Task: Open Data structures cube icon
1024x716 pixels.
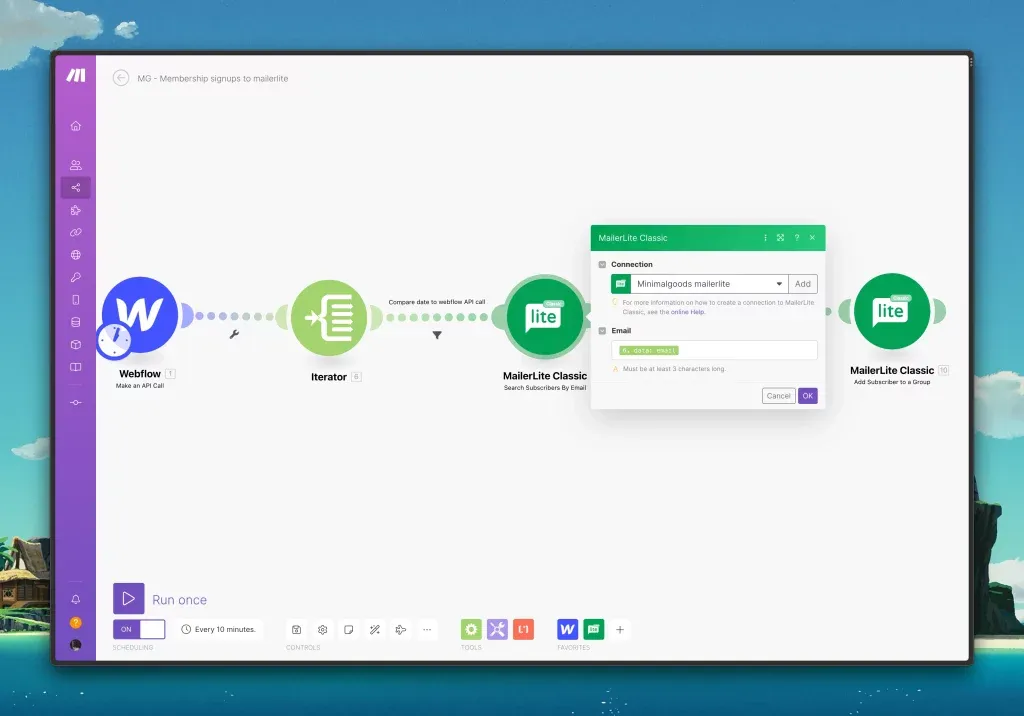Action: [x=76, y=344]
